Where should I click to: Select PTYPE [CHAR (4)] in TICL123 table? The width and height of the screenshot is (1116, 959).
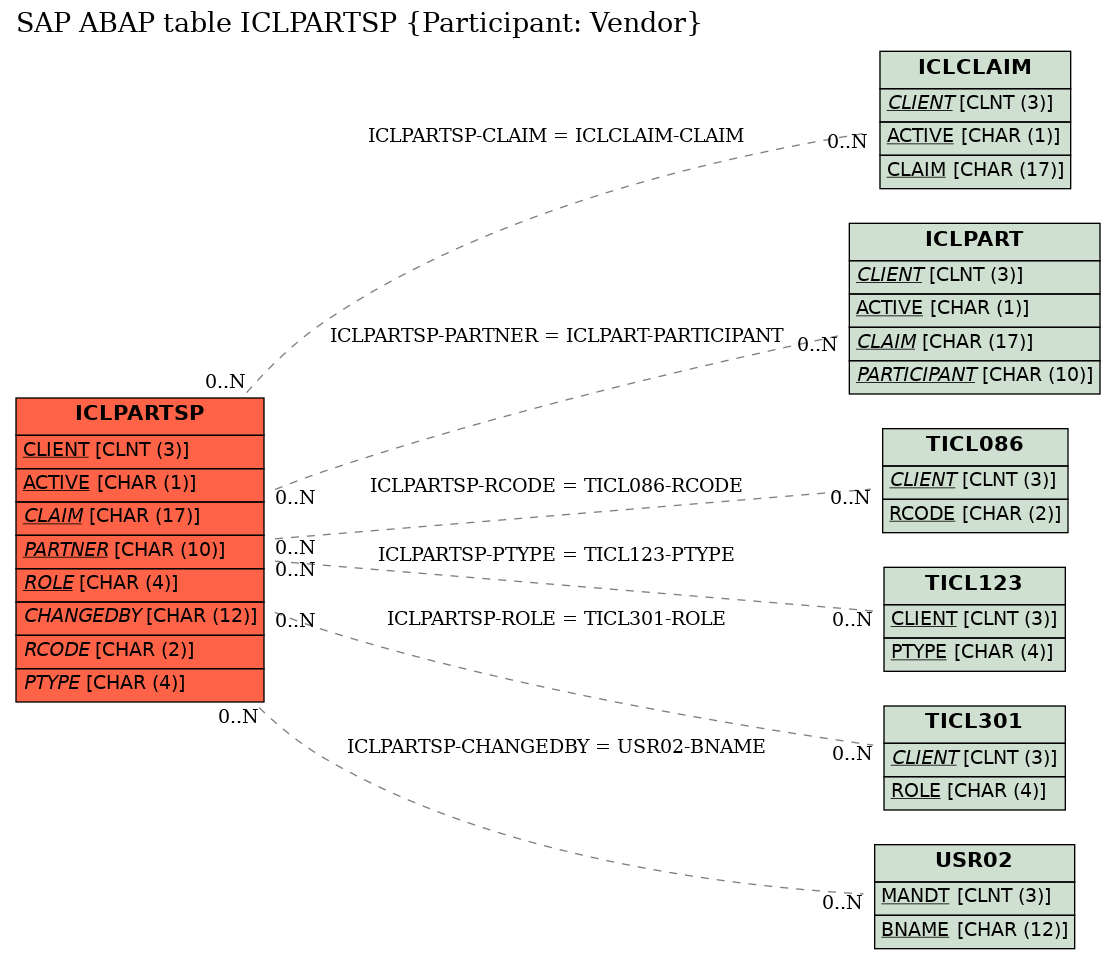(x=974, y=654)
